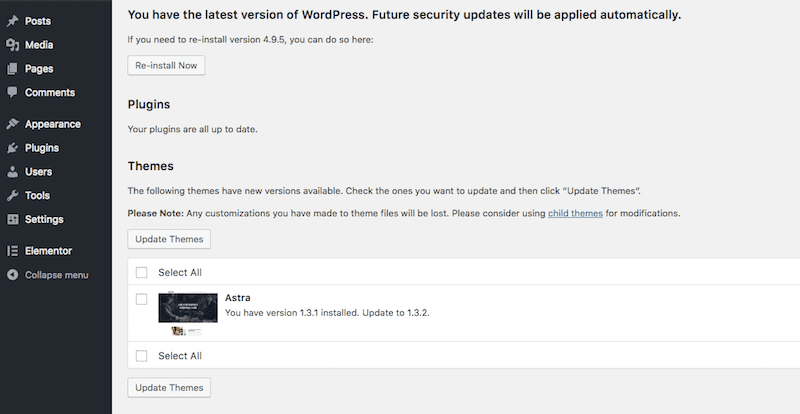Click the Comments speech bubble icon
The height and width of the screenshot is (414, 800).
13,92
